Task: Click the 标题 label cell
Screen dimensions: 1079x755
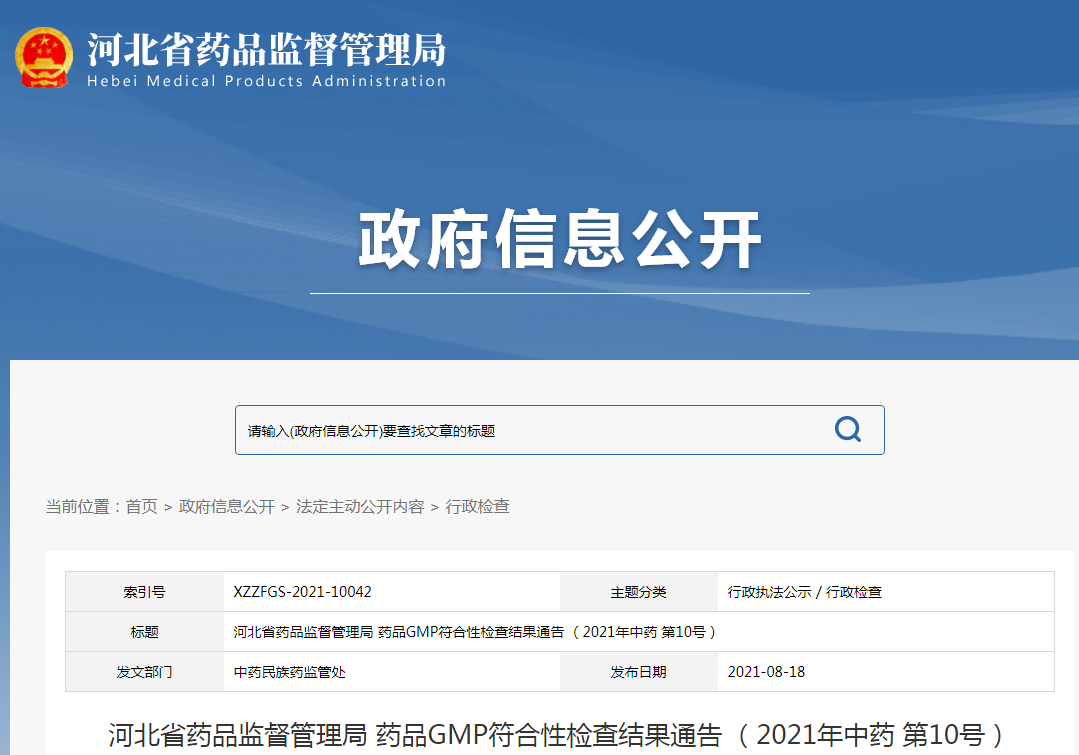Action: [x=145, y=632]
